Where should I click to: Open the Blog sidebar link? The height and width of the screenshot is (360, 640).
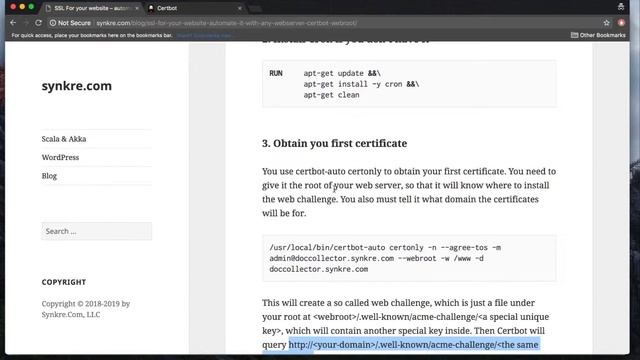tap(49, 176)
